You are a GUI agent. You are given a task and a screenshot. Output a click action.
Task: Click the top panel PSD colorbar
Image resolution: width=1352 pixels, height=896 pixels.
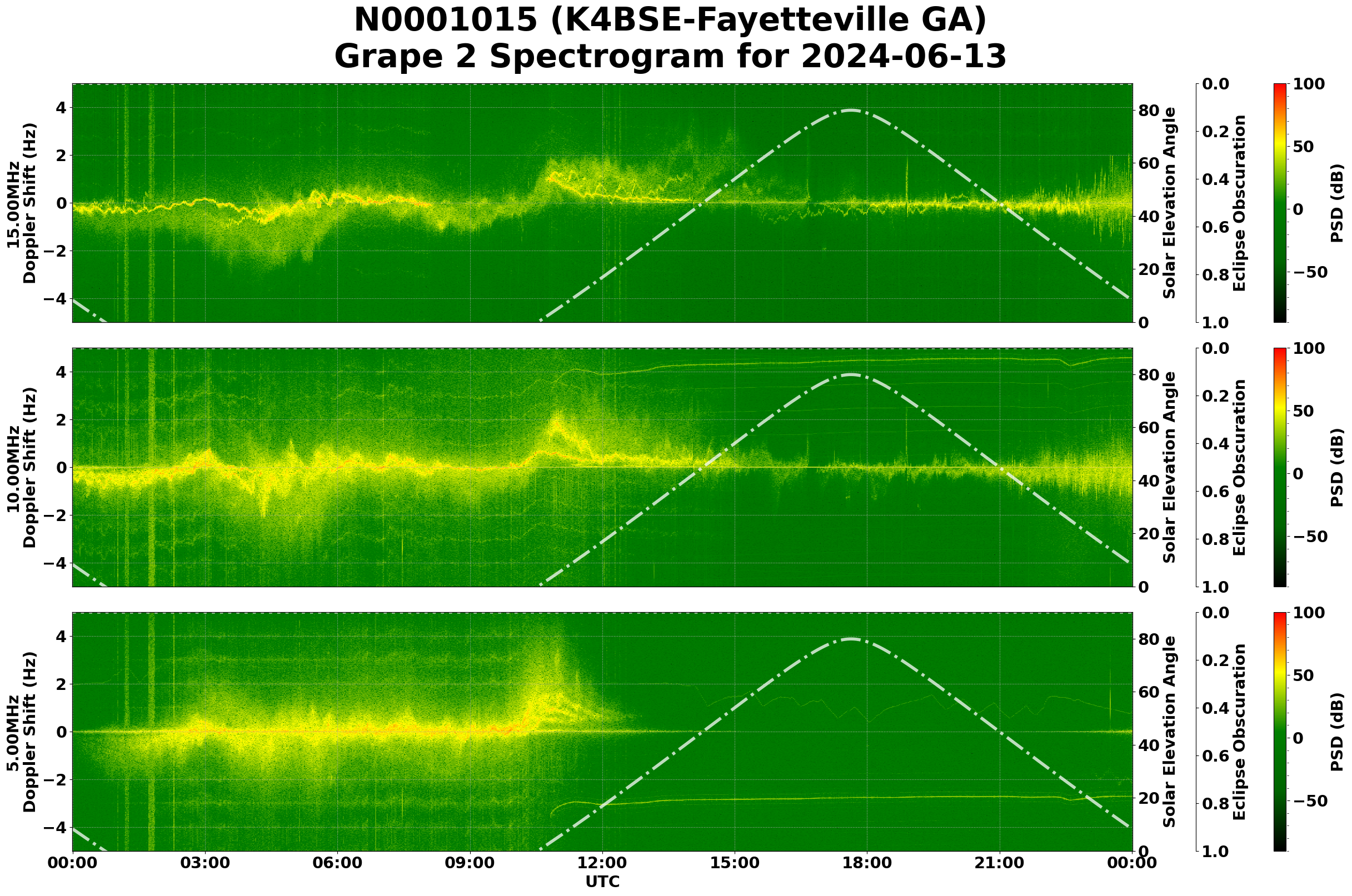click(x=1280, y=203)
